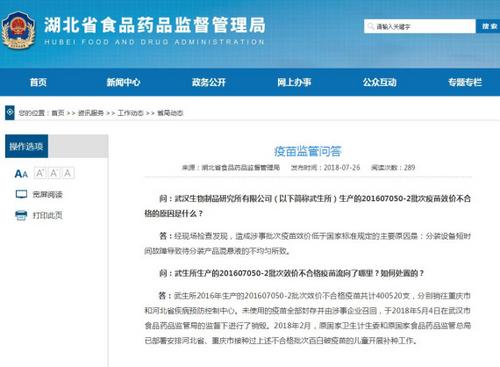
Task: Click the article title 疫苗监管问答
Action: pyautogui.click(x=307, y=151)
